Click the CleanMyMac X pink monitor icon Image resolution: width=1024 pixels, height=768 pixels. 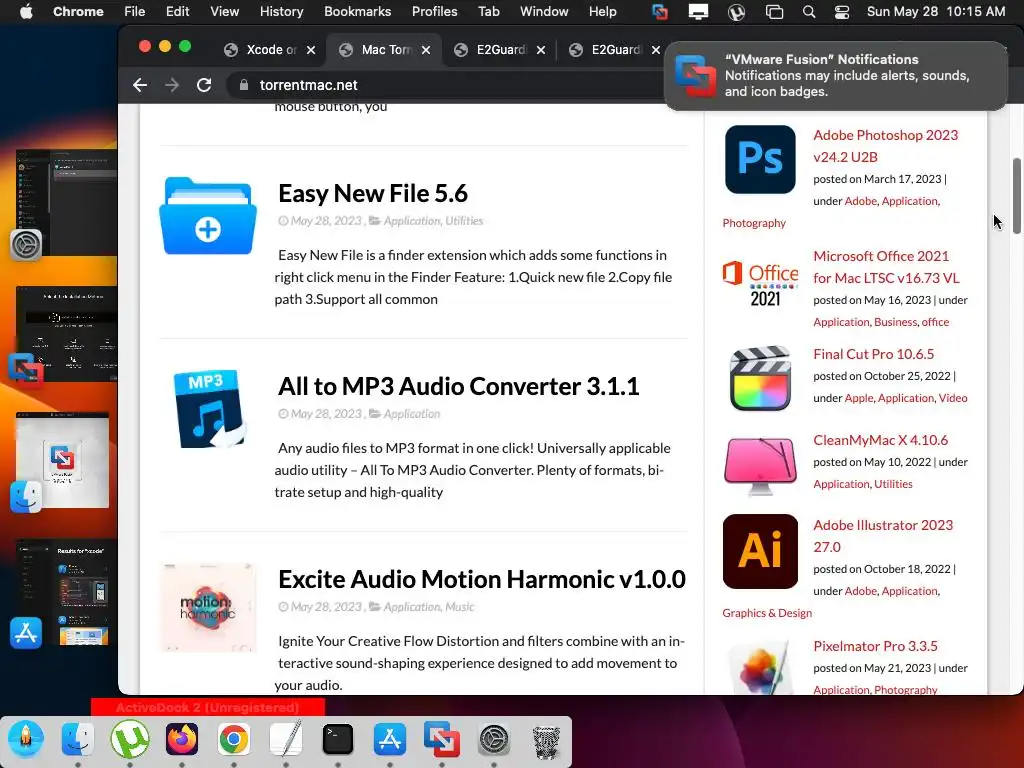[x=760, y=466]
